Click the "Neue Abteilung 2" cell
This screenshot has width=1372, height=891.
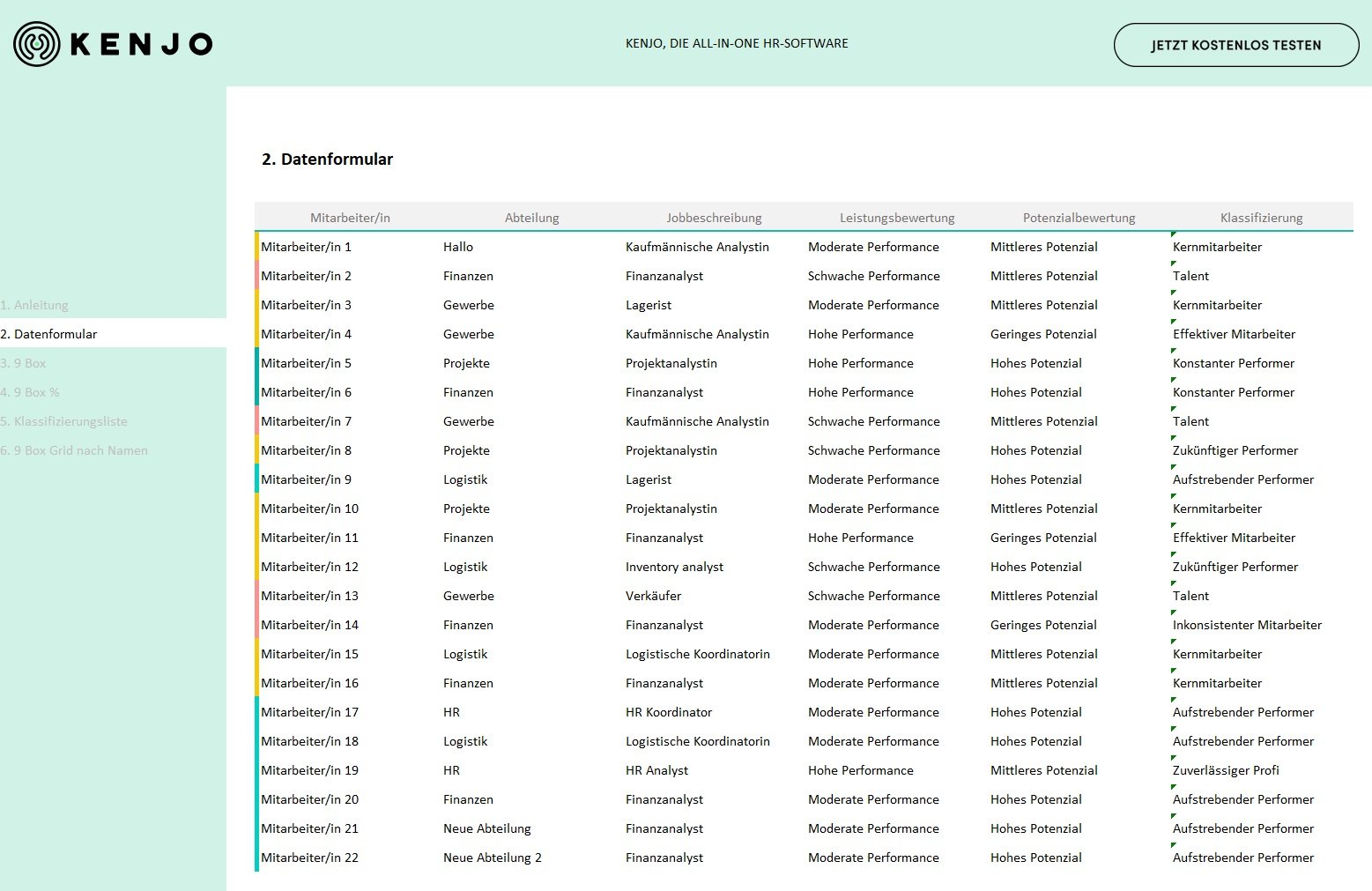pos(492,858)
